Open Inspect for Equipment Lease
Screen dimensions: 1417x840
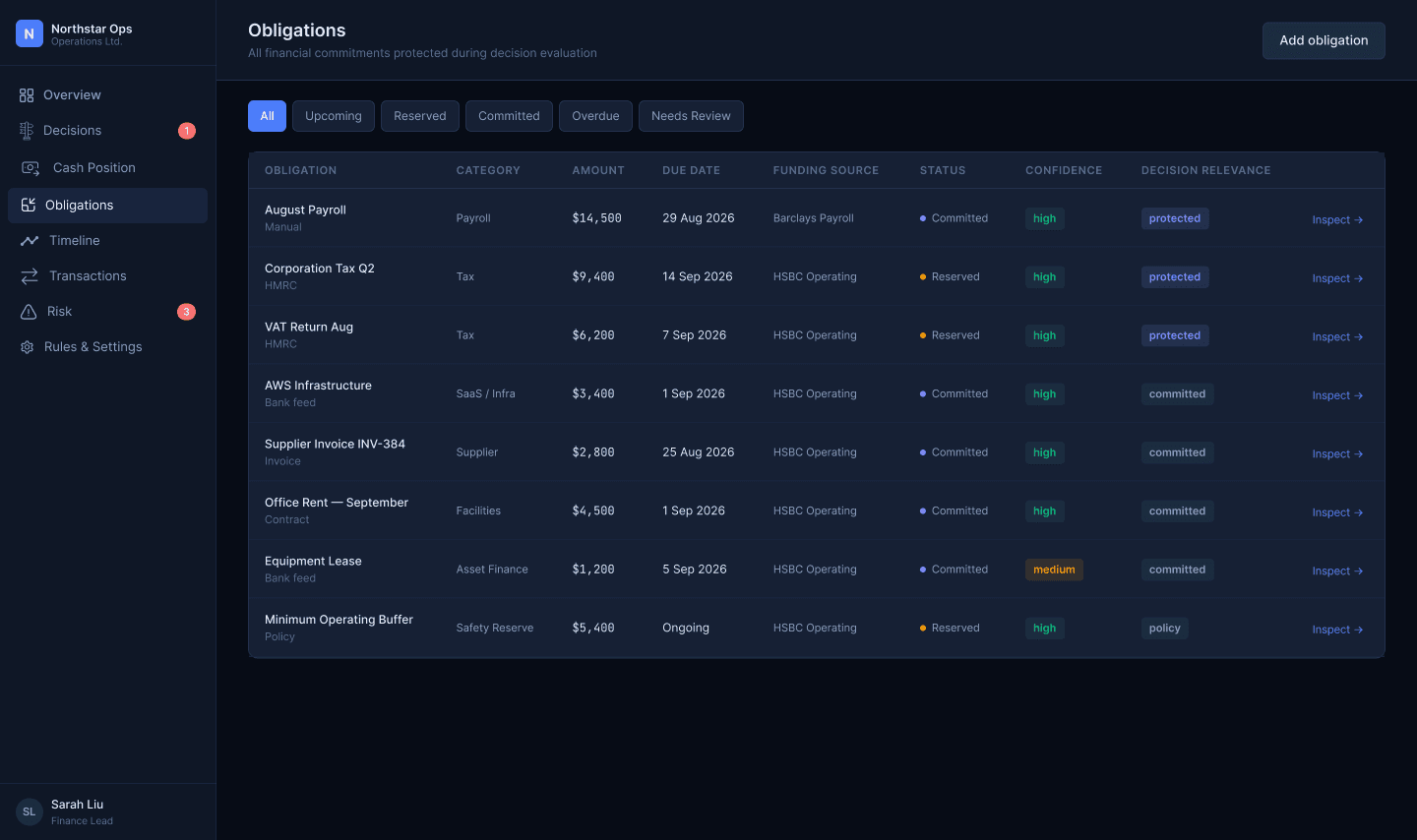click(1337, 570)
